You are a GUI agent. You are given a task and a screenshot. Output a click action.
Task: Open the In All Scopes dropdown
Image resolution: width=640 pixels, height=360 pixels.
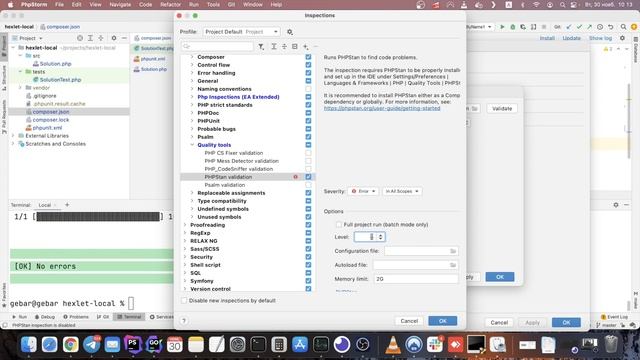click(x=402, y=191)
